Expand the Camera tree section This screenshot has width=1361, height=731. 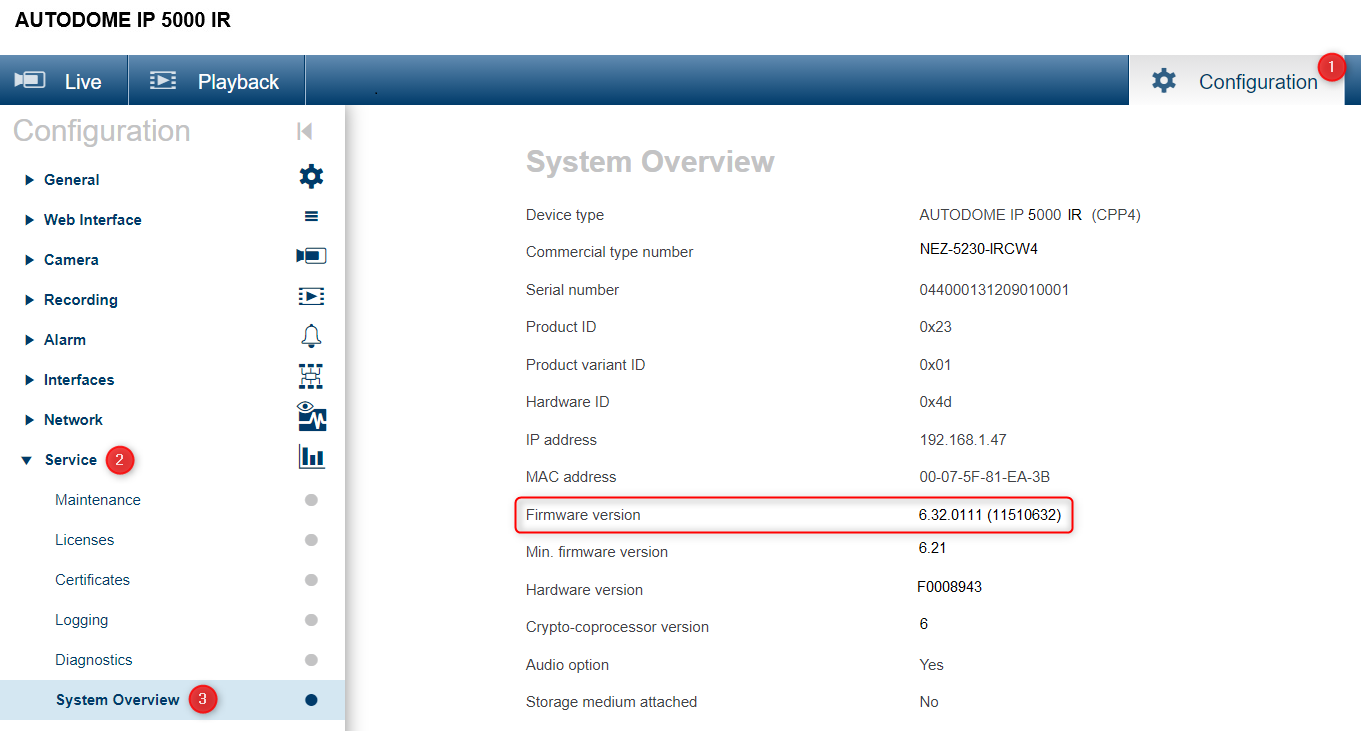pyautogui.click(x=29, y=260)
